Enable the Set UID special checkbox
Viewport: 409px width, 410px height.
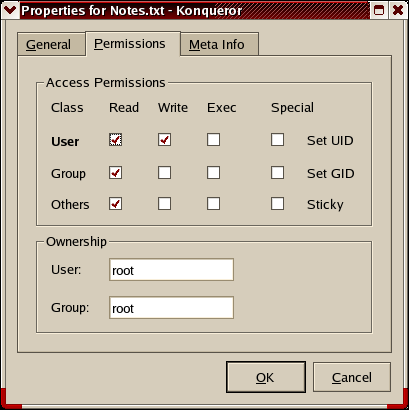[277, 140]
